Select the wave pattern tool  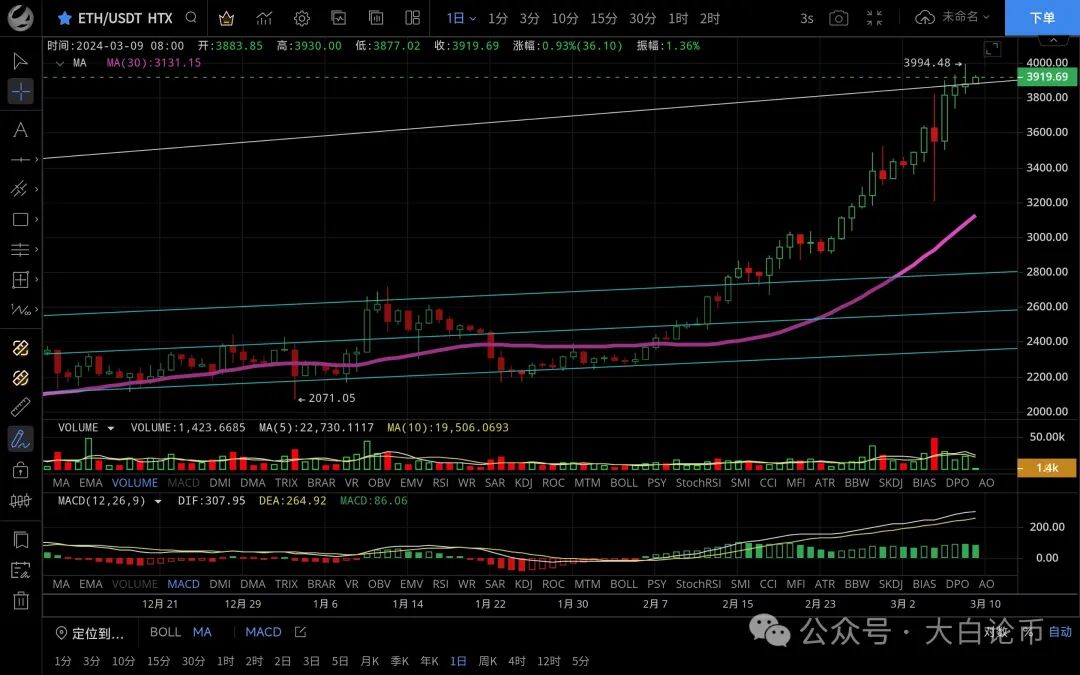pyautogui.click(x=19, y=310)
